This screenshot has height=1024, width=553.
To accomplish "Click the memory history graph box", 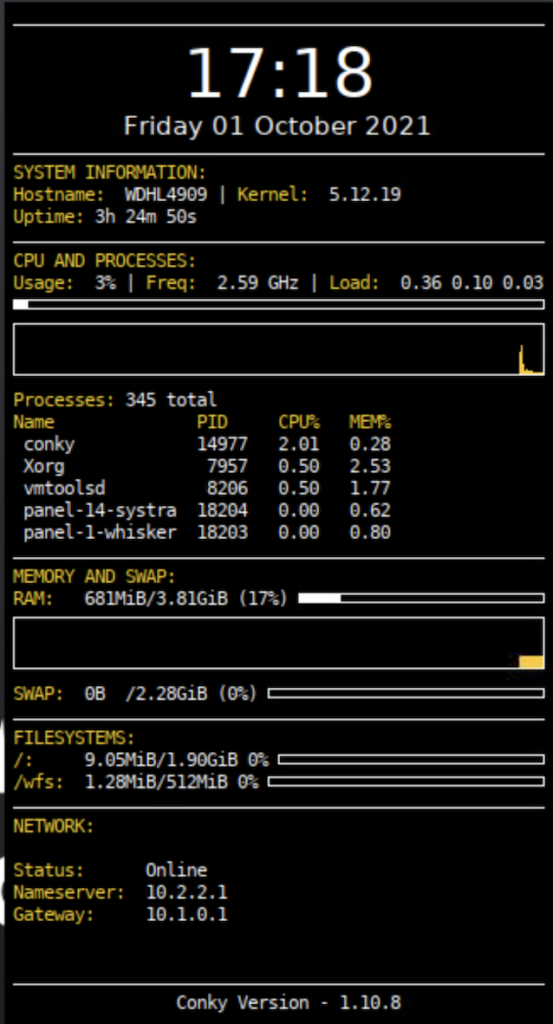I will pos(278,643).
